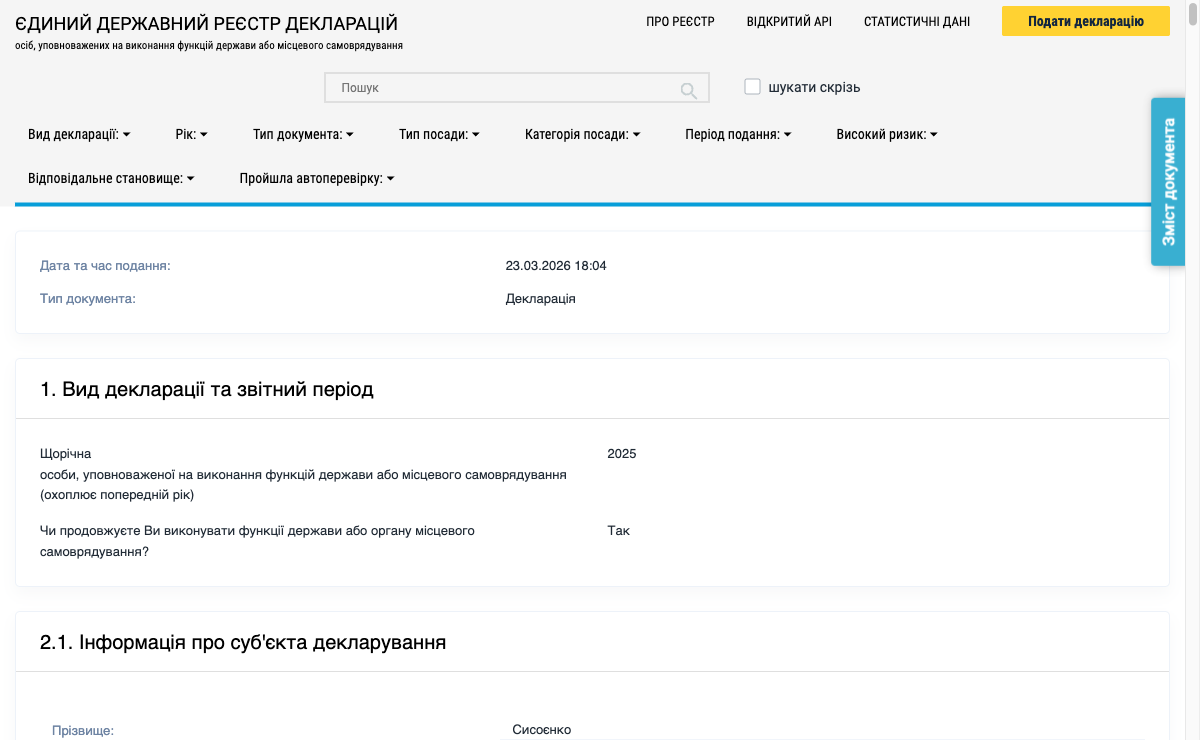Open the Зміст документа side panel

(1167, 182)
